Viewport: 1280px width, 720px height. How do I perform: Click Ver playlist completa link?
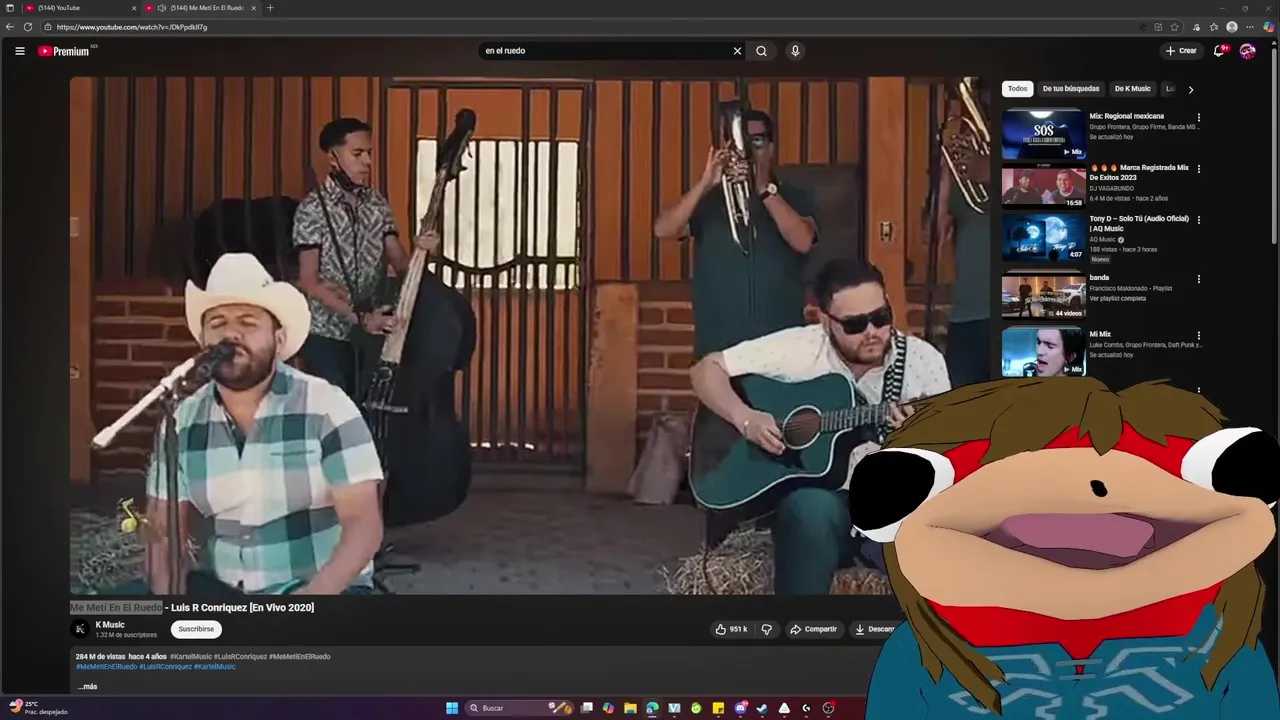click(1117, 298)
